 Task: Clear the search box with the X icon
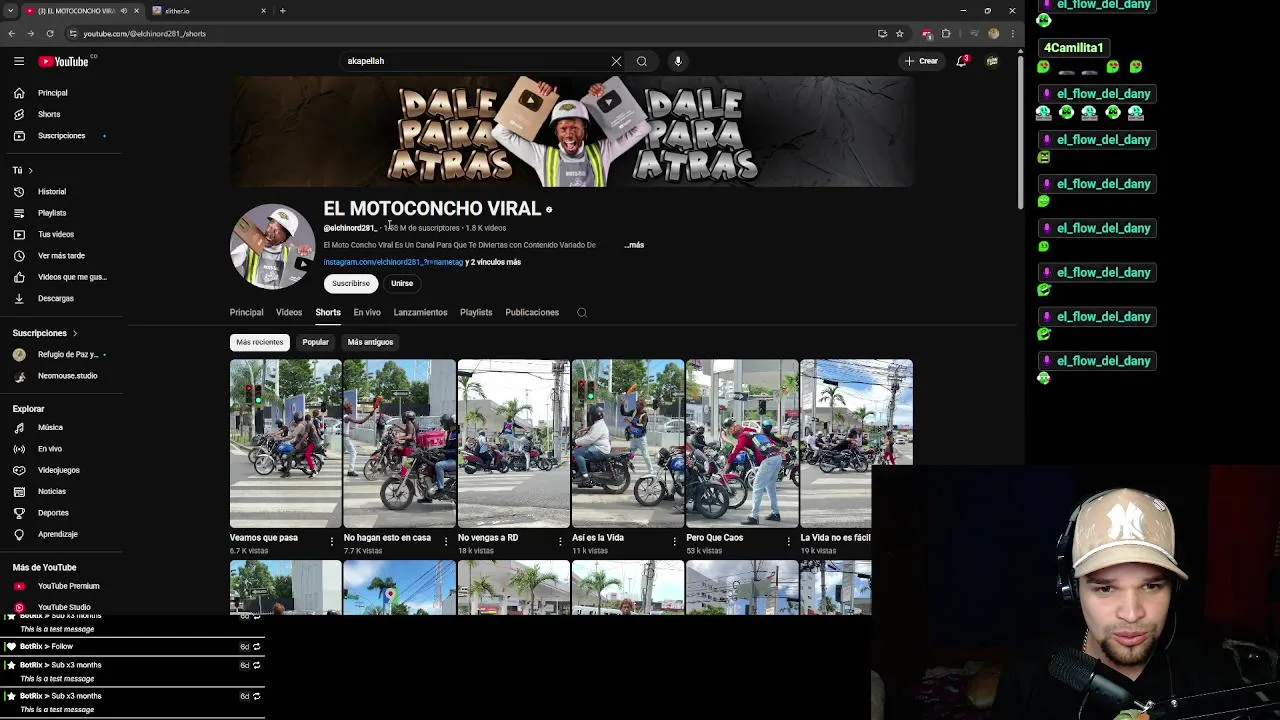(616, 61)
